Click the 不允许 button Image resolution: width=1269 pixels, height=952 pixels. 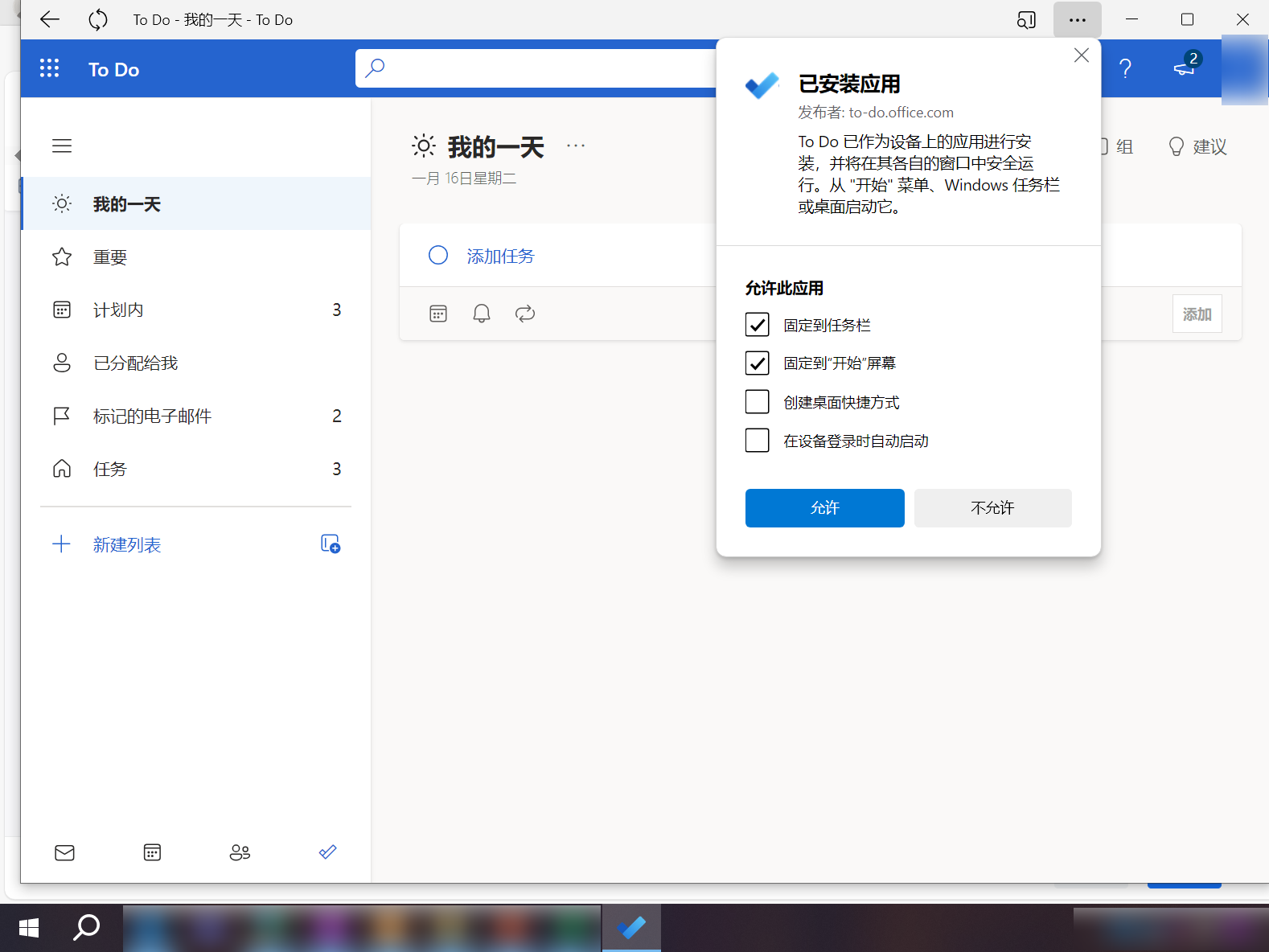click(x=992, y=508)
